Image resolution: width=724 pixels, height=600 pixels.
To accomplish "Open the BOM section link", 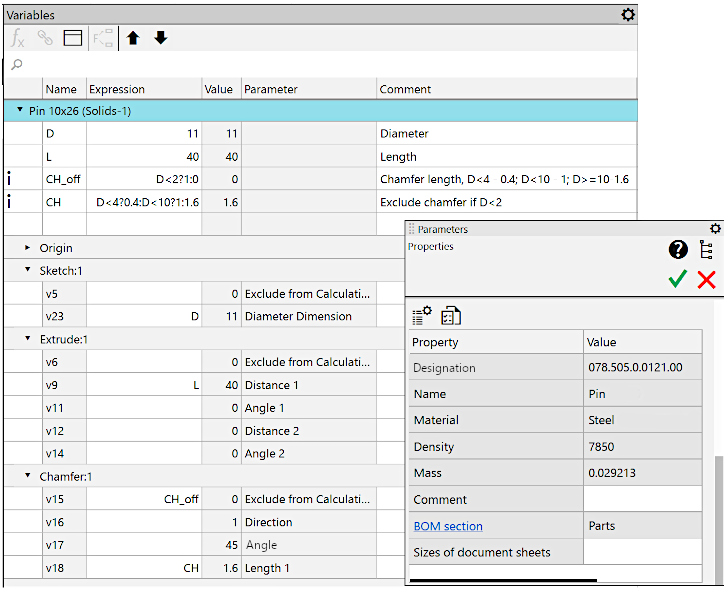I will (x=448, y=526).
